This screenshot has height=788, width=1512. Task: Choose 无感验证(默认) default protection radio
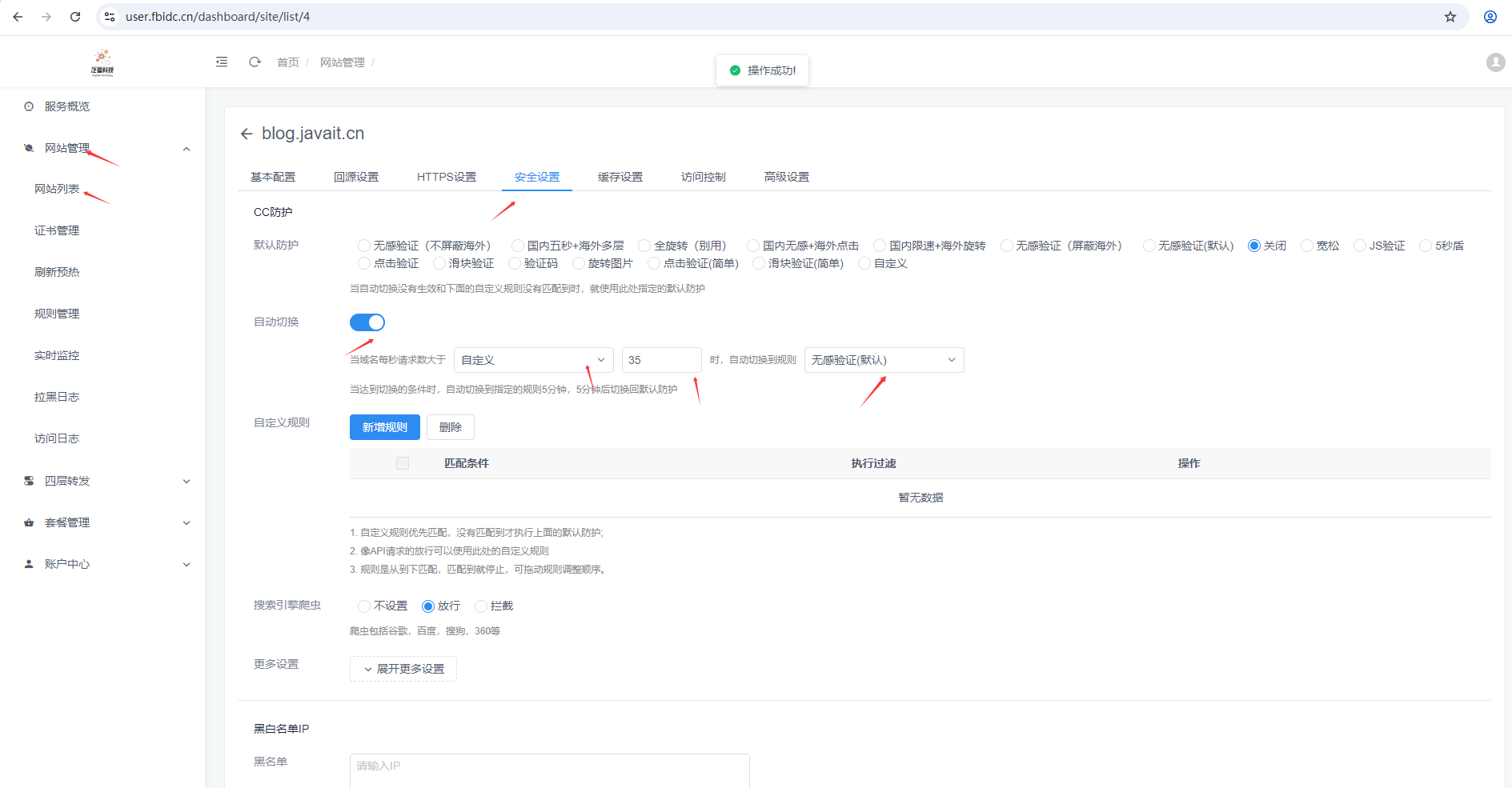[1149, 246]
